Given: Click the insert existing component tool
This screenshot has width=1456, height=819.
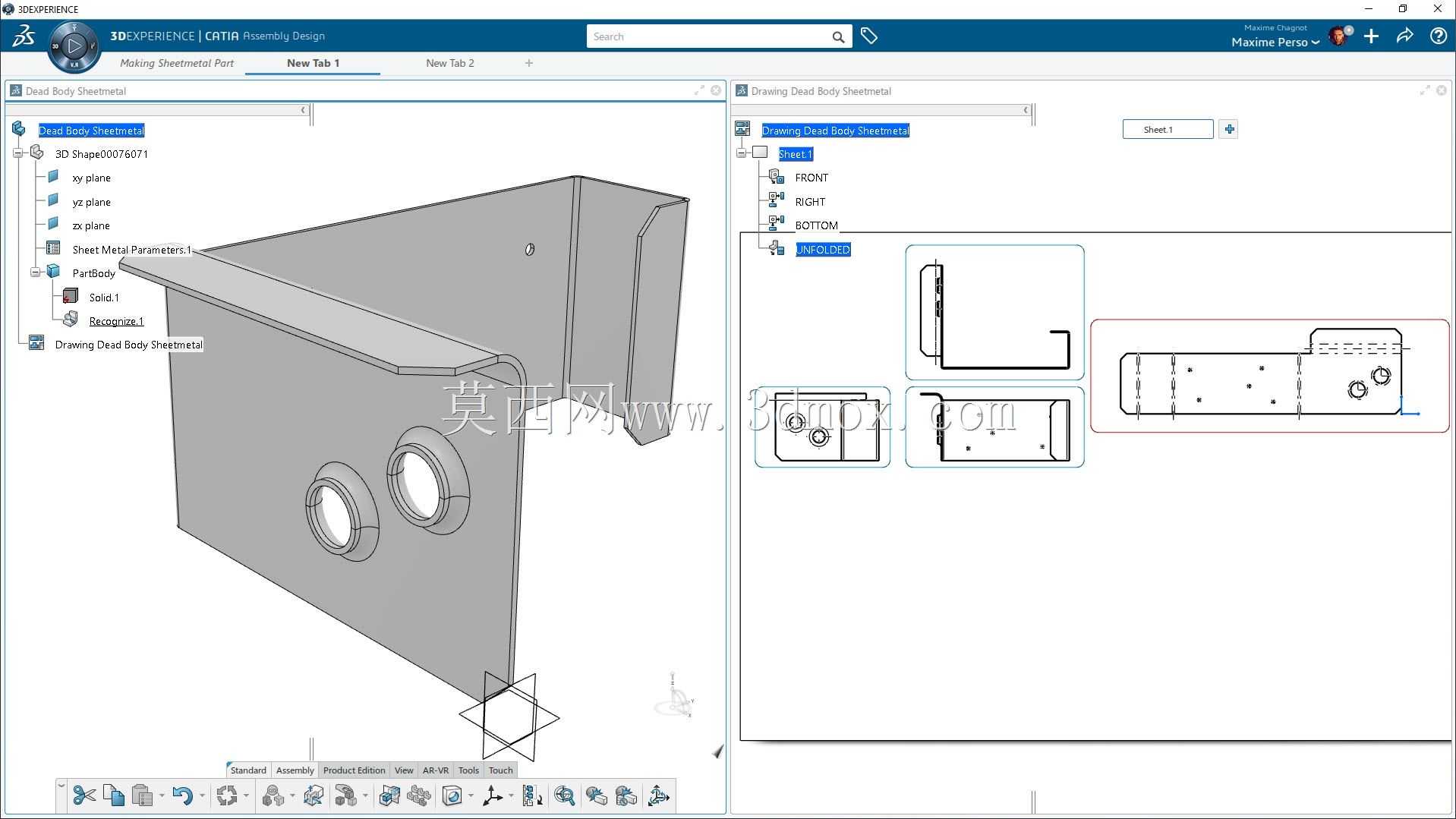Looking at the screenshot, I should pos(273,795).
